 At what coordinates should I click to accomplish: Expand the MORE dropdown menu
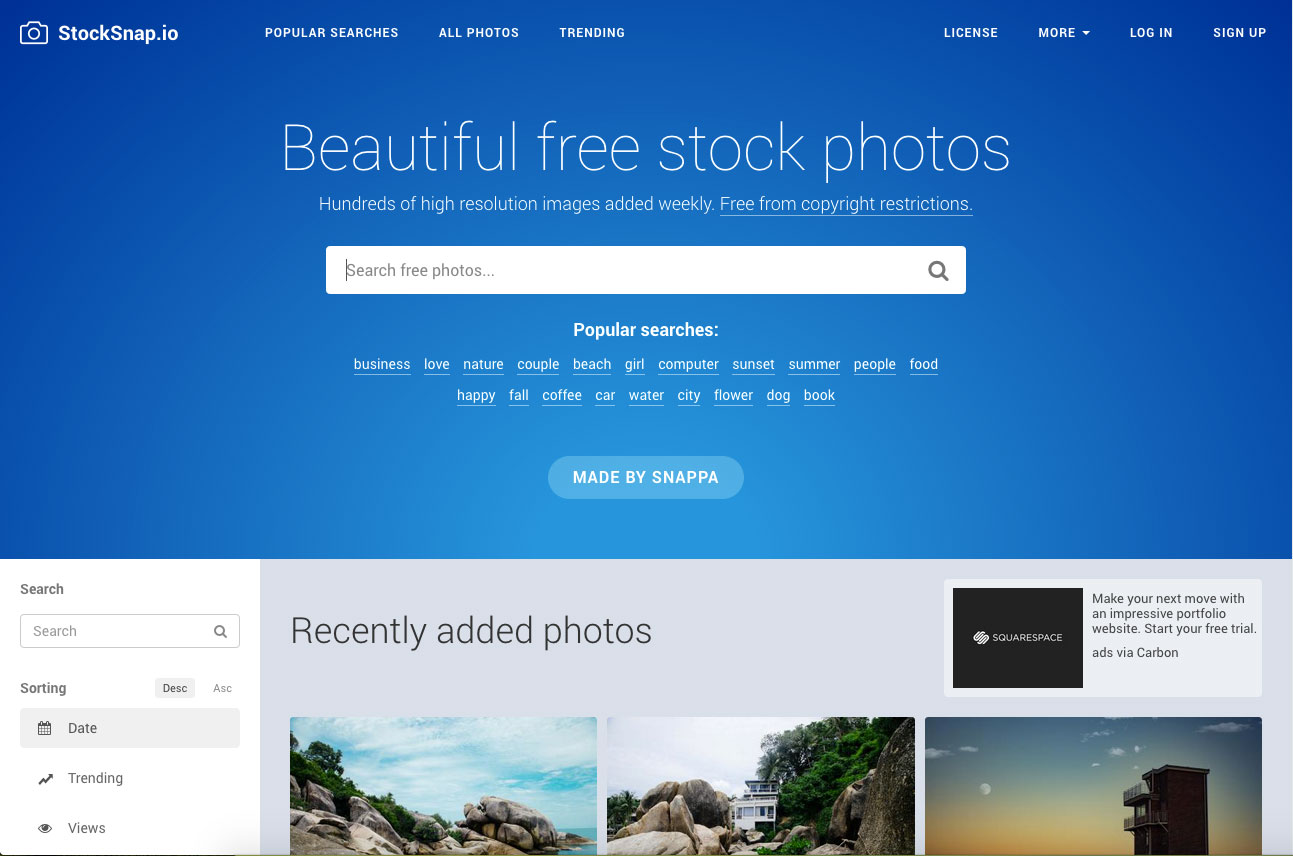[1064, 33]
